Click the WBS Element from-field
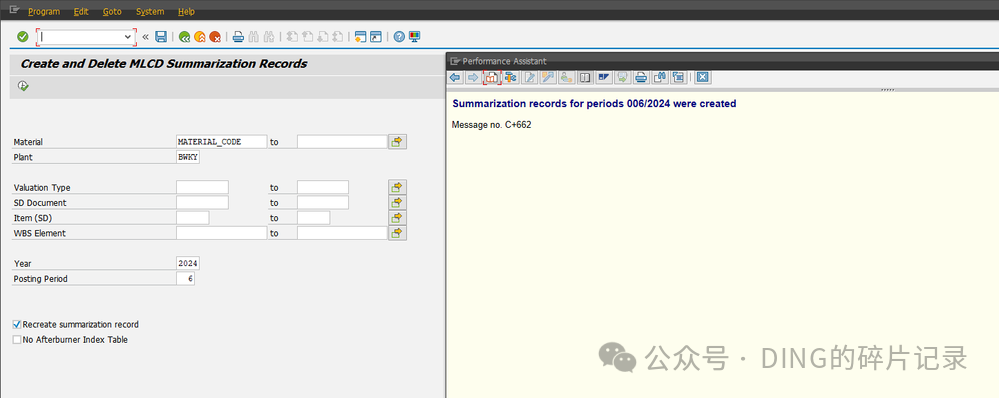Viewport: 999px width, 398px height. tap(221, 233)
